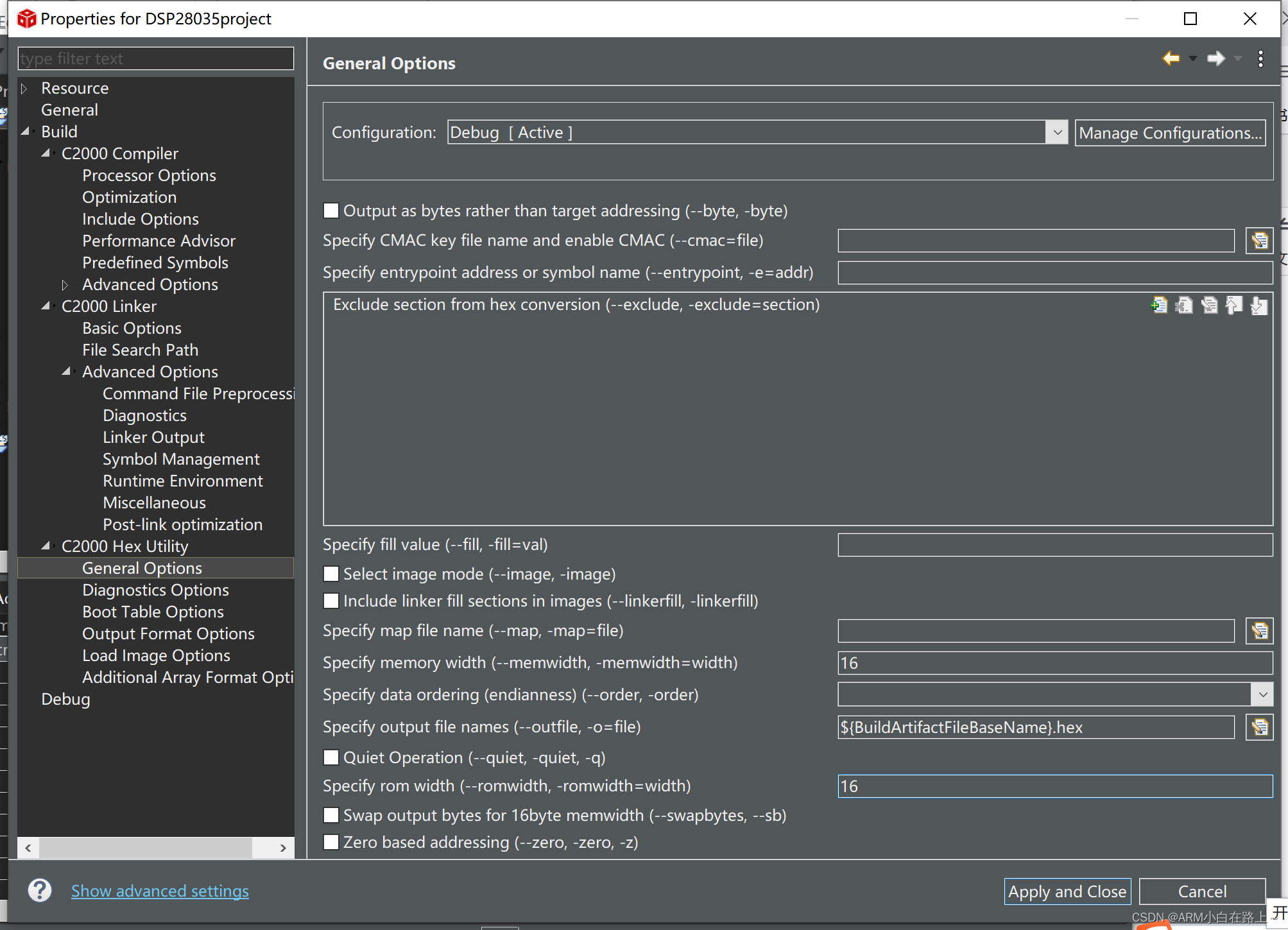Collapse the C2000 Linker tree node
The image size is (1288, 930).
[x=46, y=306]
